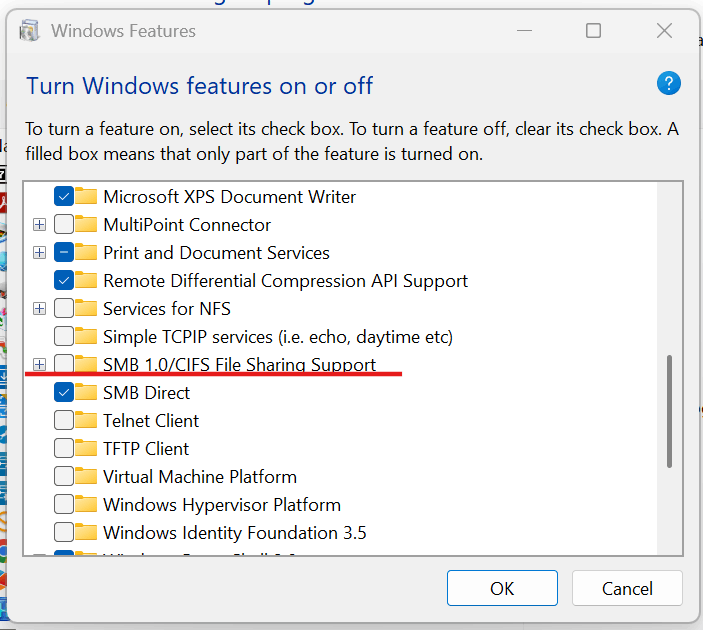Expand the Services for NFS node

39,308
